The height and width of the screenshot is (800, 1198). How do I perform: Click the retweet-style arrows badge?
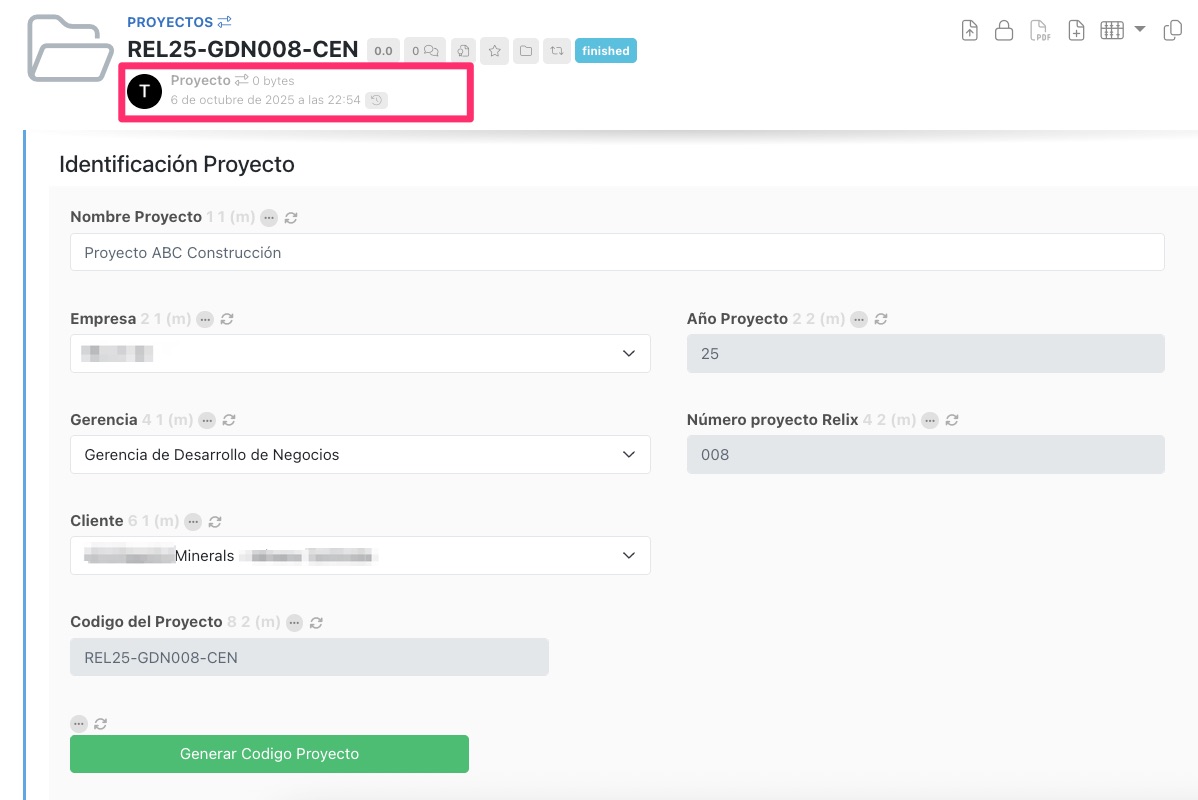(556, 51)
